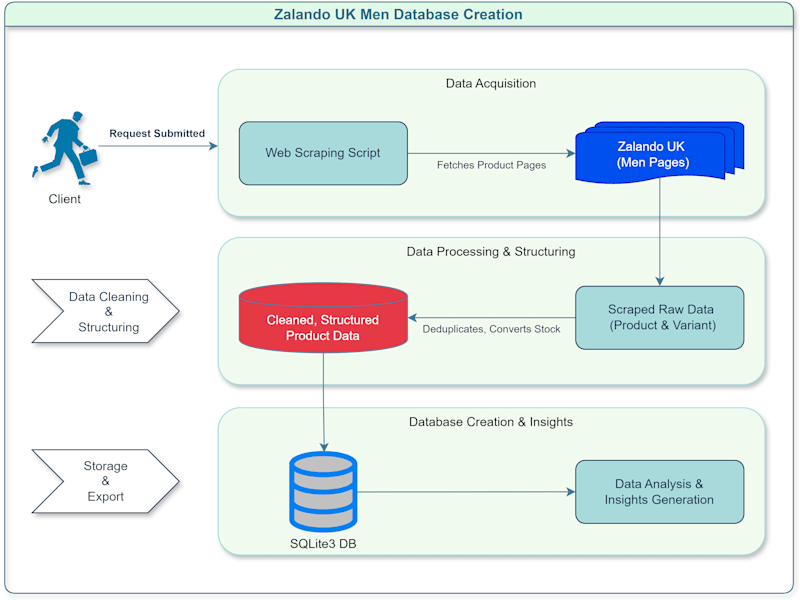The image size is (800, 600).
Task: Click the 'Data Acquisition' heading
Action: (x=491, y=83)
